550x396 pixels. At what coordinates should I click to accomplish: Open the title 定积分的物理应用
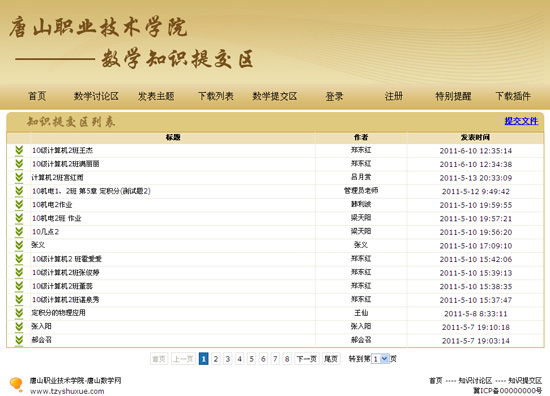(x=58, y=313)
